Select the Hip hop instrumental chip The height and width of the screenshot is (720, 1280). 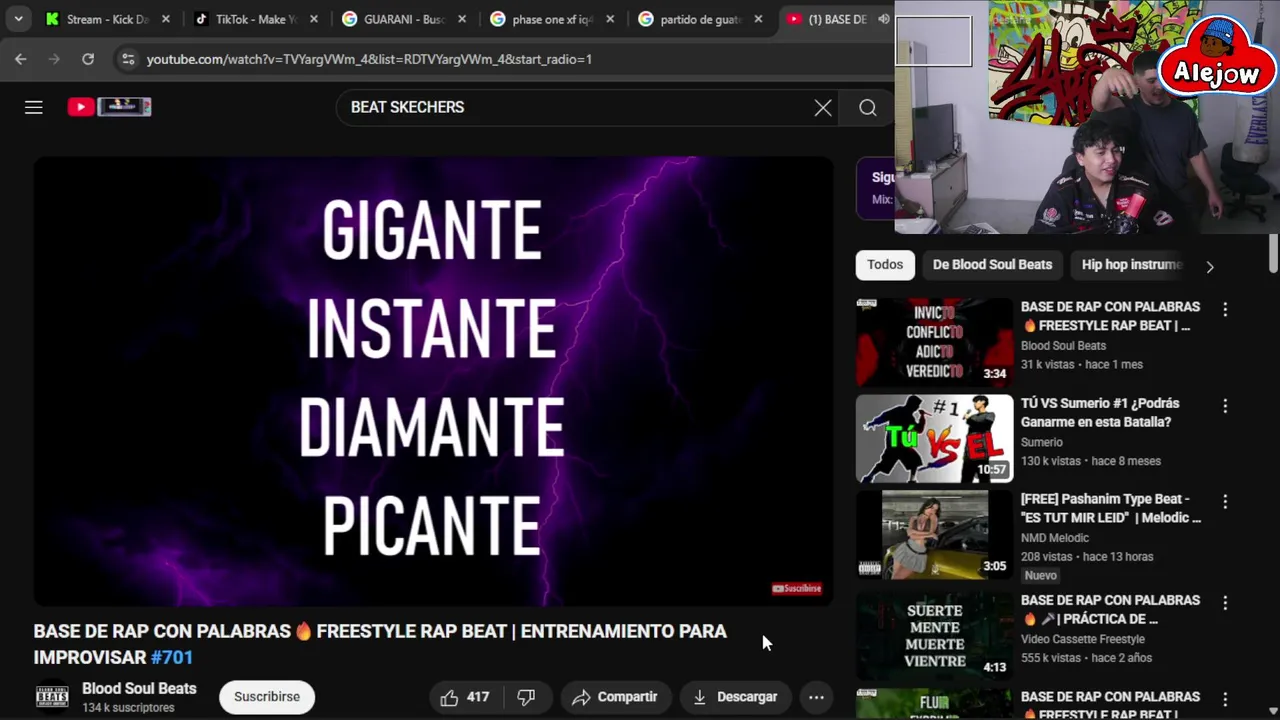(1131, 265)
